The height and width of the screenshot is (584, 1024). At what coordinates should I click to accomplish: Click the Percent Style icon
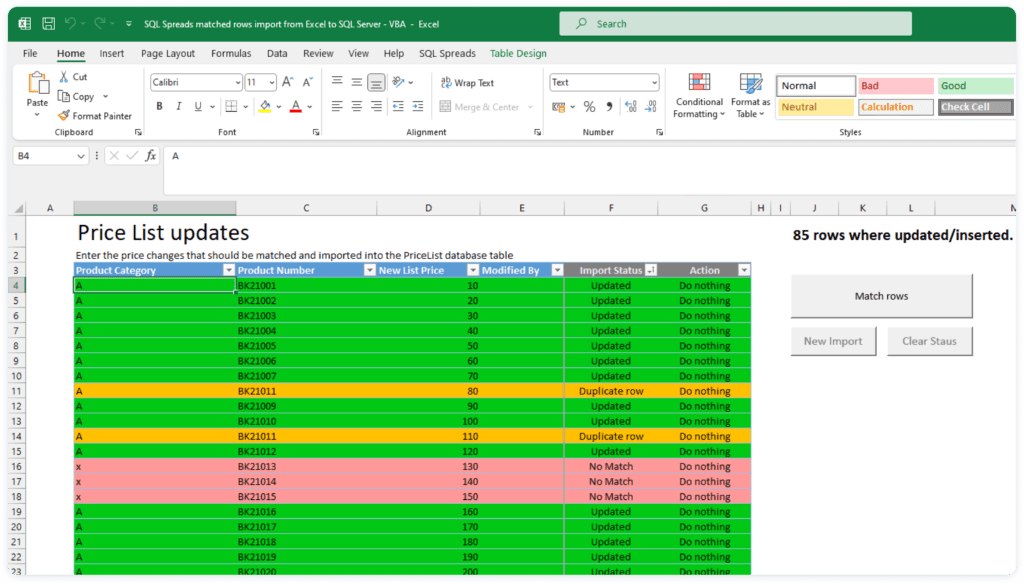[589, 107]
